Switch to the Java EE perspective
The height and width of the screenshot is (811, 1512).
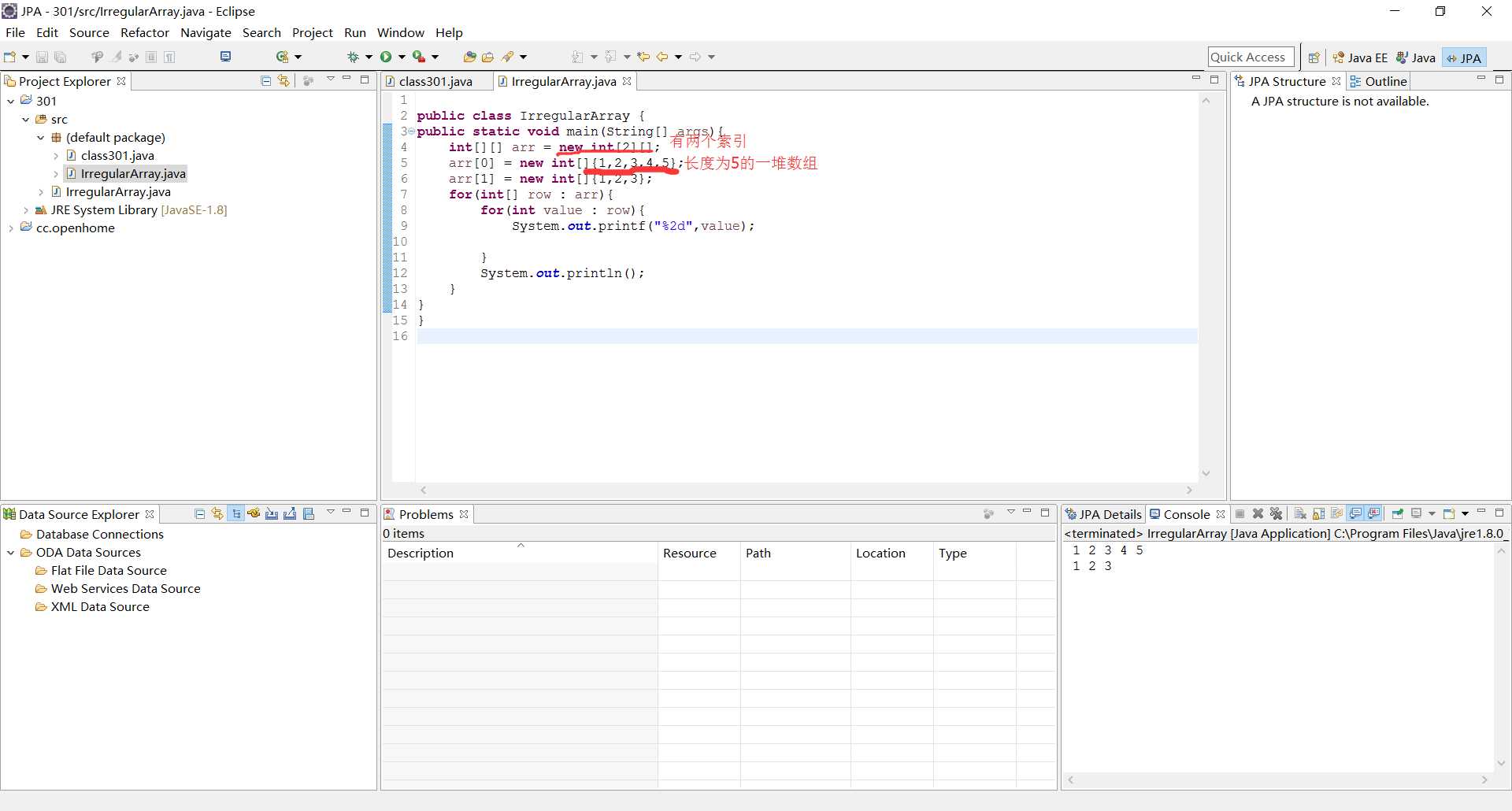(x=1360, y=57)
